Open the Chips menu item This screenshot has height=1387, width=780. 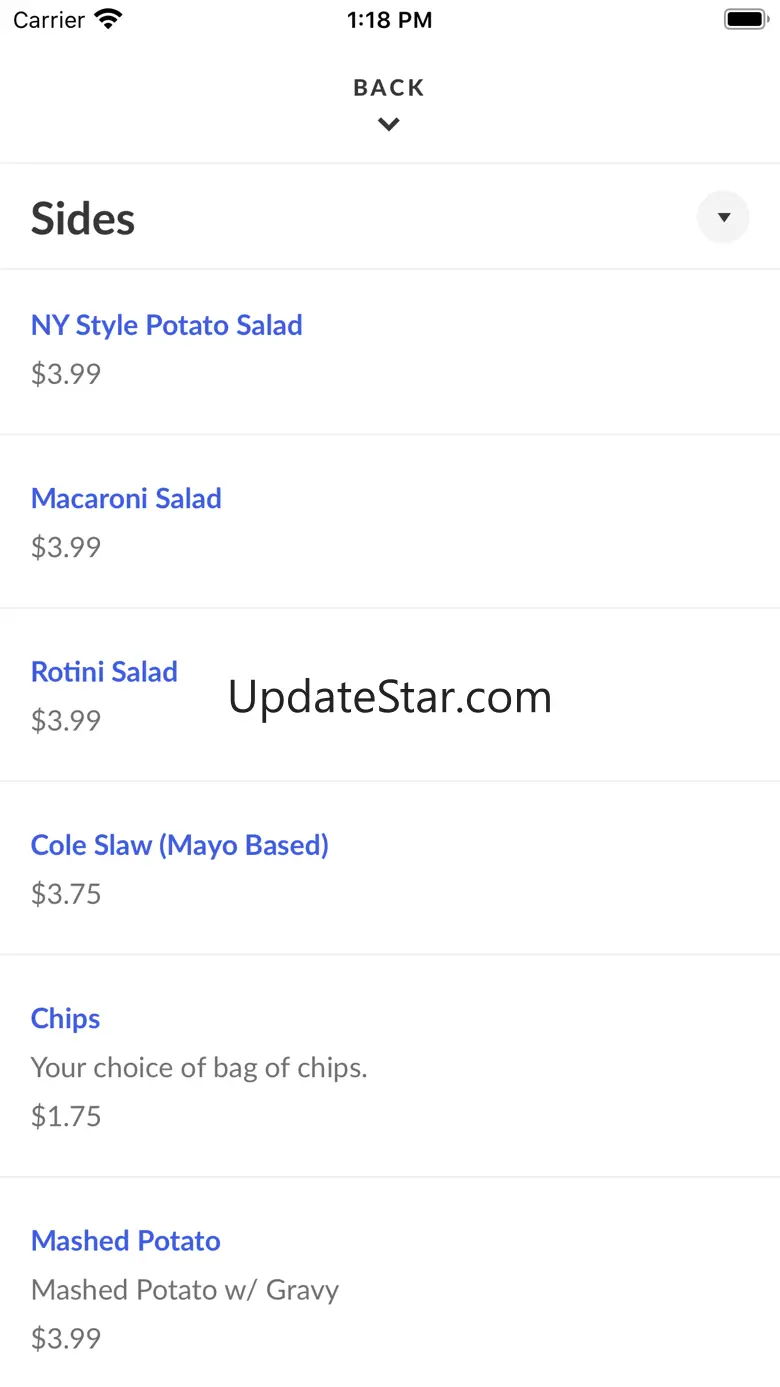[x=66, y=1018]
